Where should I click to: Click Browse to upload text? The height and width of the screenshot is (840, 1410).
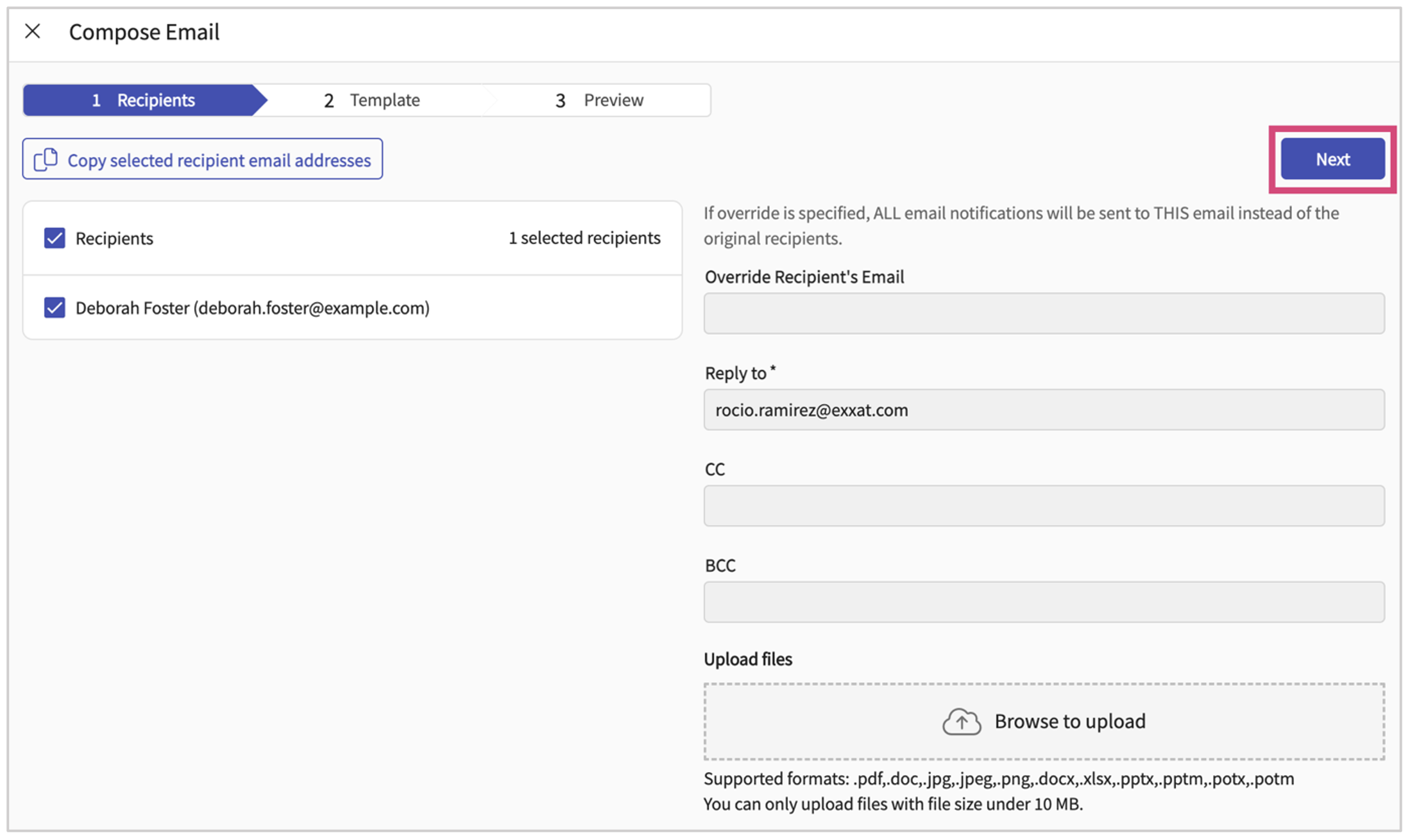tap(1069, 721)
